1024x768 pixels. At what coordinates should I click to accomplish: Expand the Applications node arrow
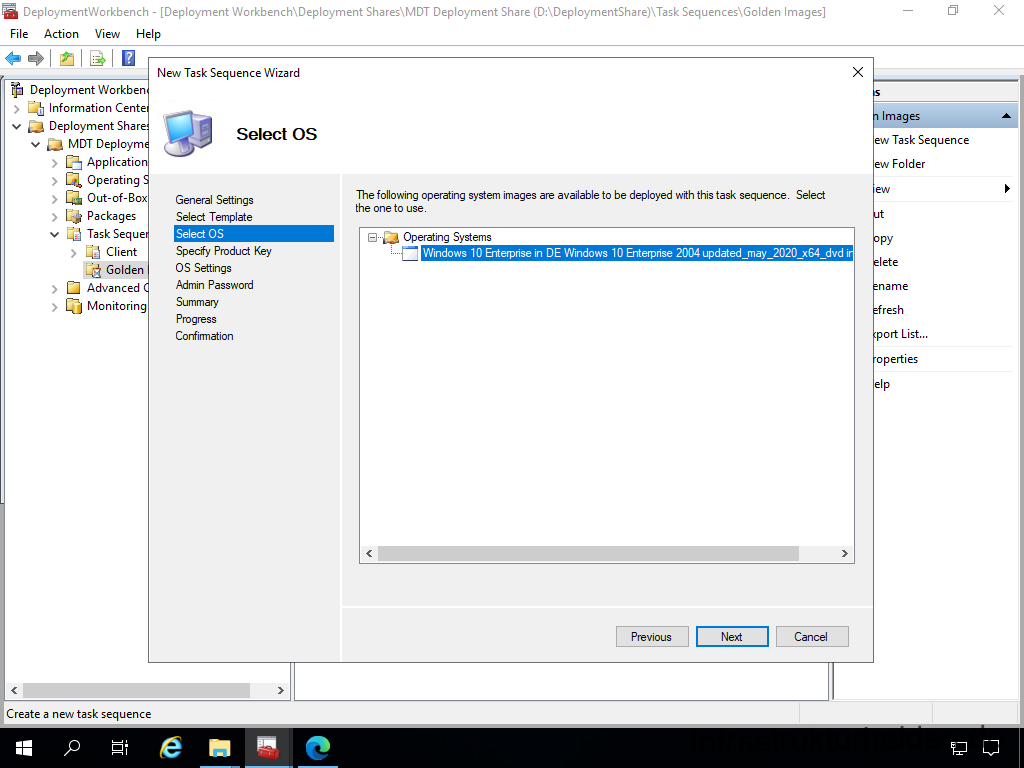pyautogui.click(x=55, y=163)
